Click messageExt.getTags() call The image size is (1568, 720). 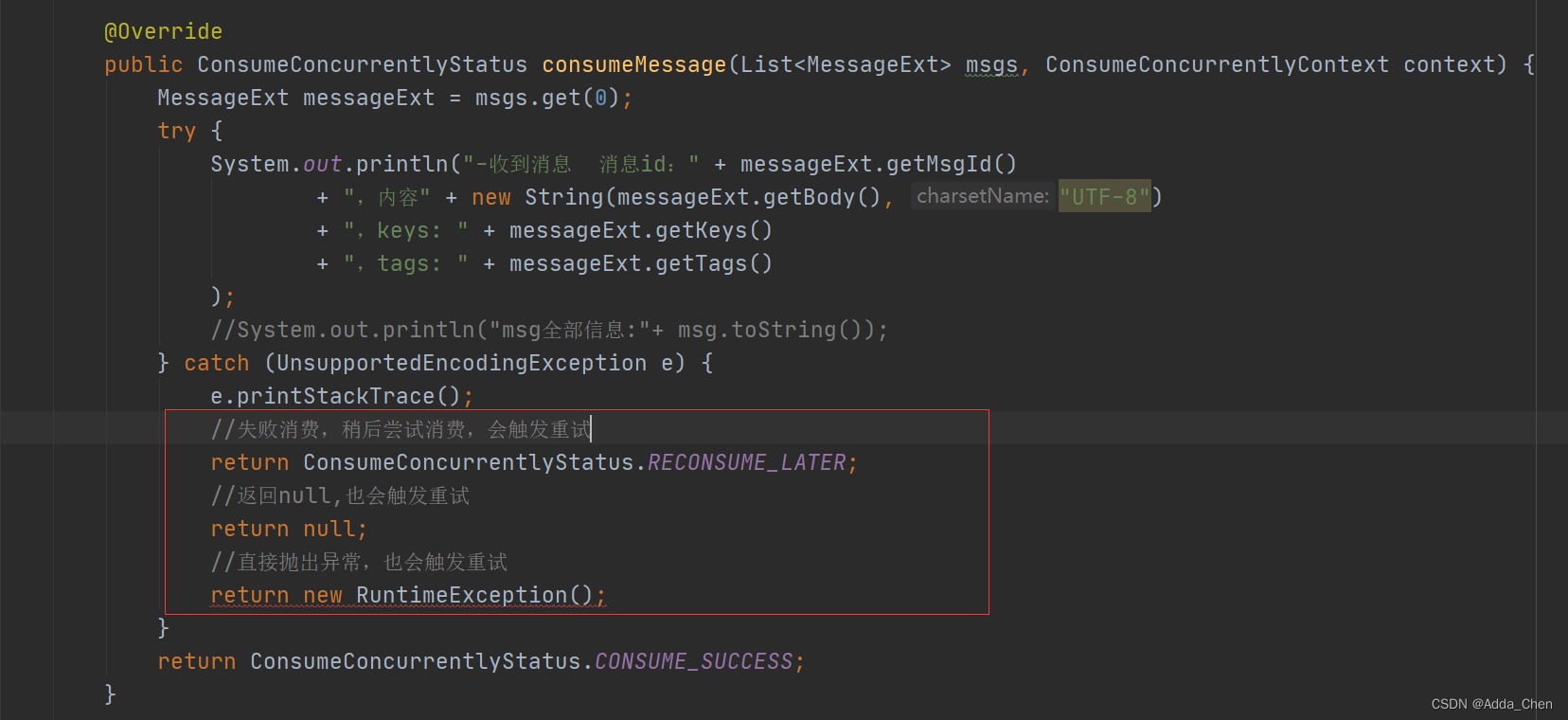click(641, 263)
